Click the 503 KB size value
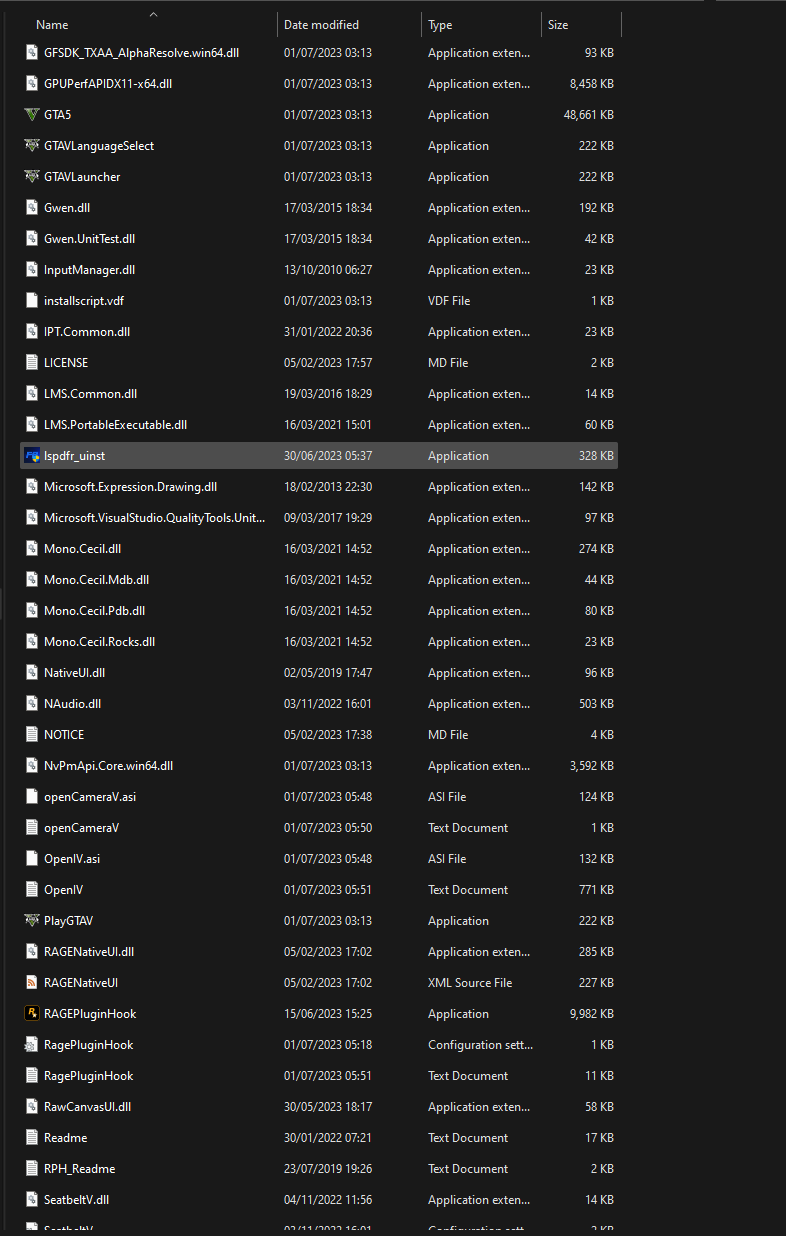This screenshot has height=1236, width=786. click(x=597, y=704)
